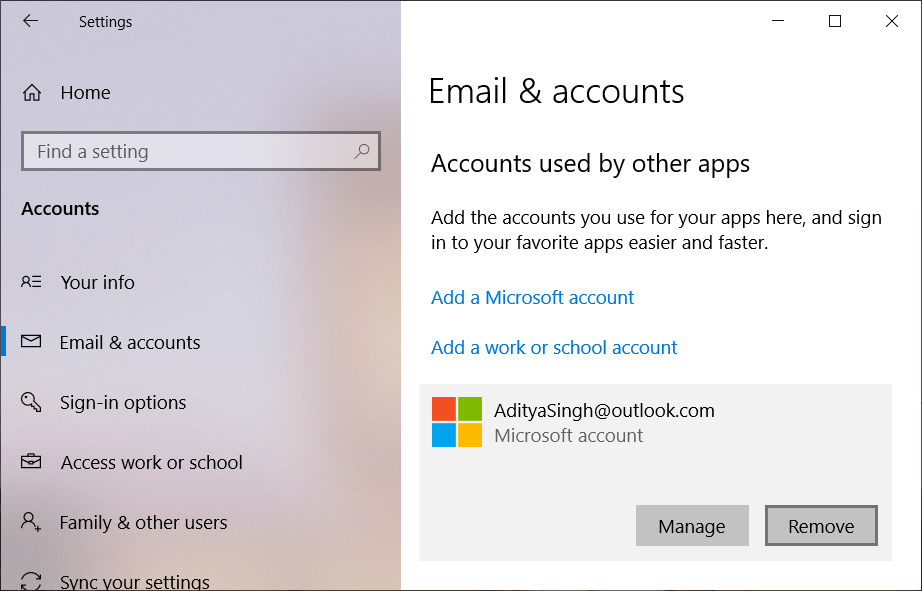Click the Manage button
This screenshot has height=591, width=922.
tap(692, 526)
